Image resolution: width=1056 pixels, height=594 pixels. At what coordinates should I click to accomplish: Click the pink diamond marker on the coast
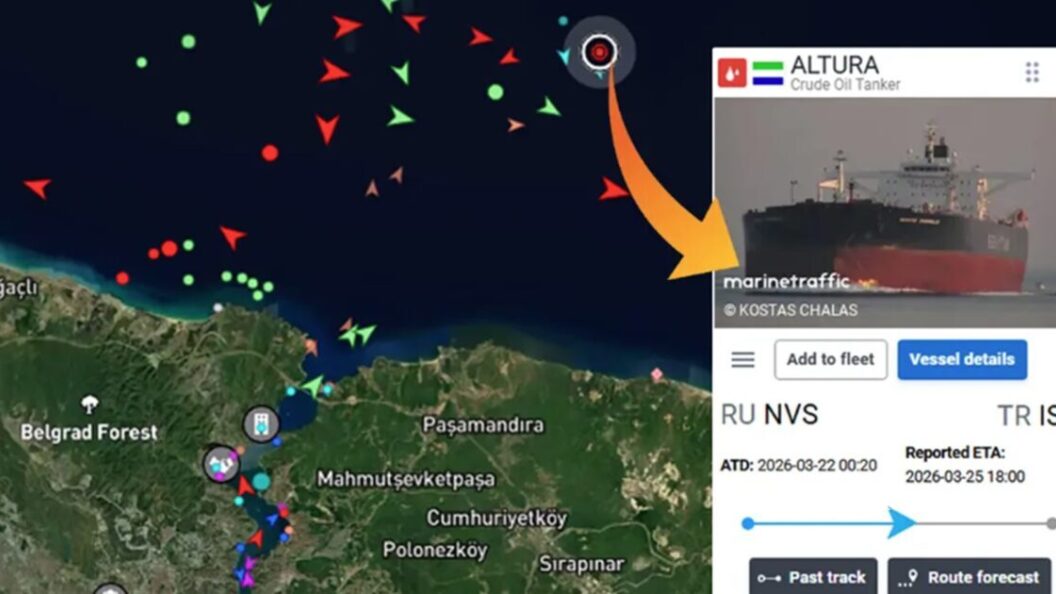tap(657, 374)
